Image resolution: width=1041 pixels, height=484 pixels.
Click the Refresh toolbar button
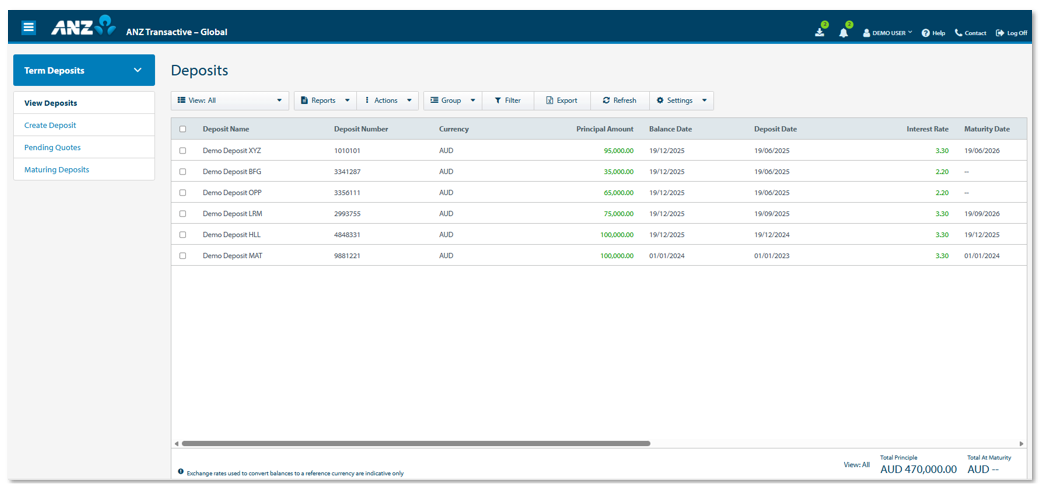[x=619, y=101]
